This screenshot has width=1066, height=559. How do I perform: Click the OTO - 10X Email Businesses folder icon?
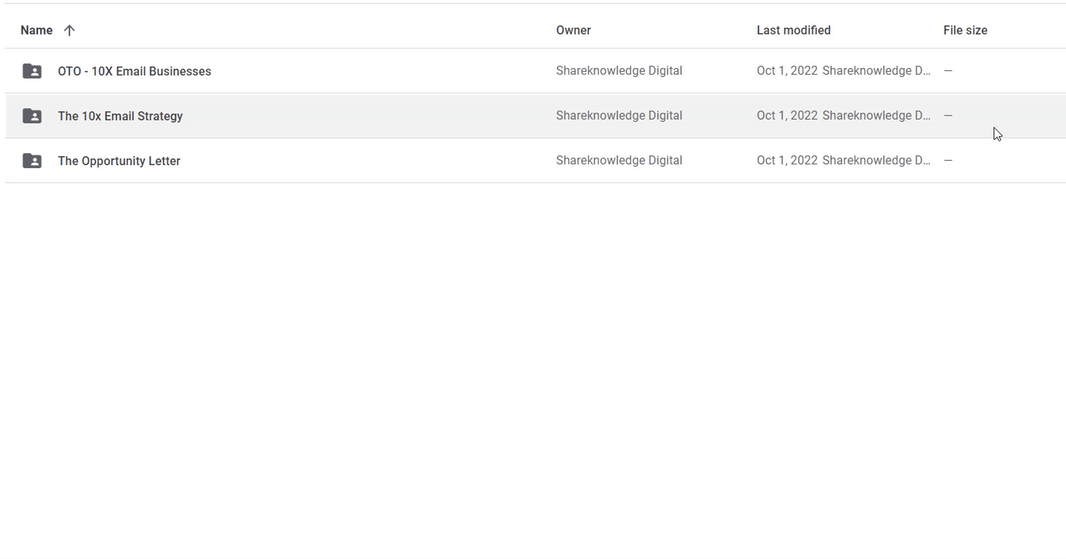(x=32, y=71)
